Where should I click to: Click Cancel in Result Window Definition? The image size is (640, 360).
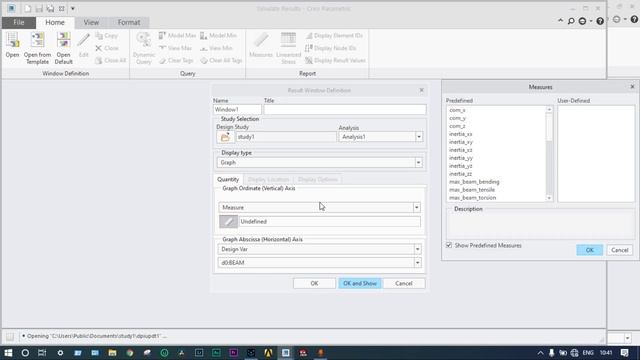point(404,283)
